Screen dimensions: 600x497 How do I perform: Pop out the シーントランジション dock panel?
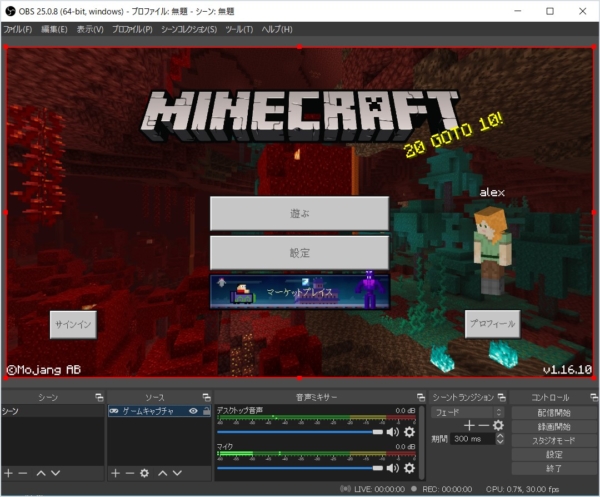click(502, 398)
